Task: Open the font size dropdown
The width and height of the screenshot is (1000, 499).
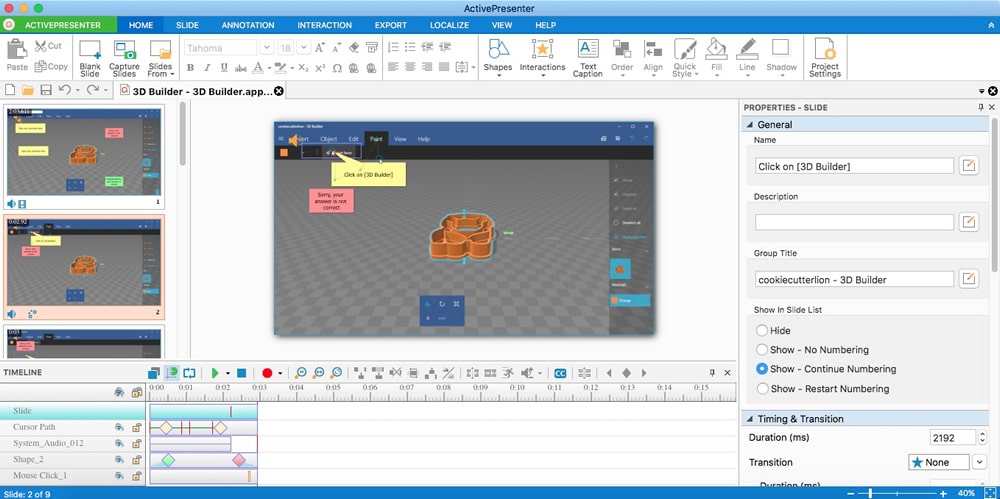Action: [x=304, y=47]
